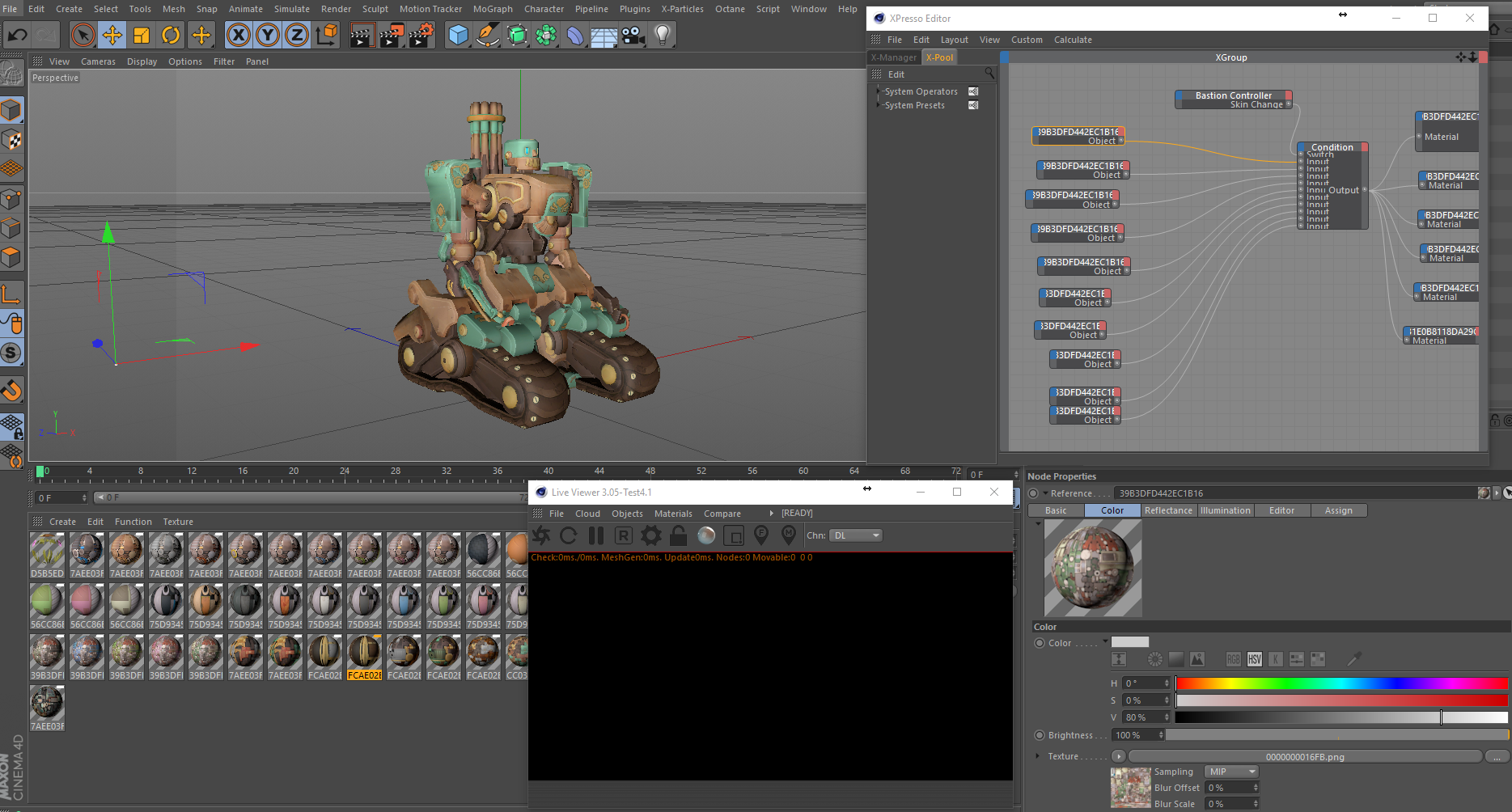Pick color with the eyedropper icon
The height and width of the screenshot is (812, 1512).
click(x=1353, y=659)
